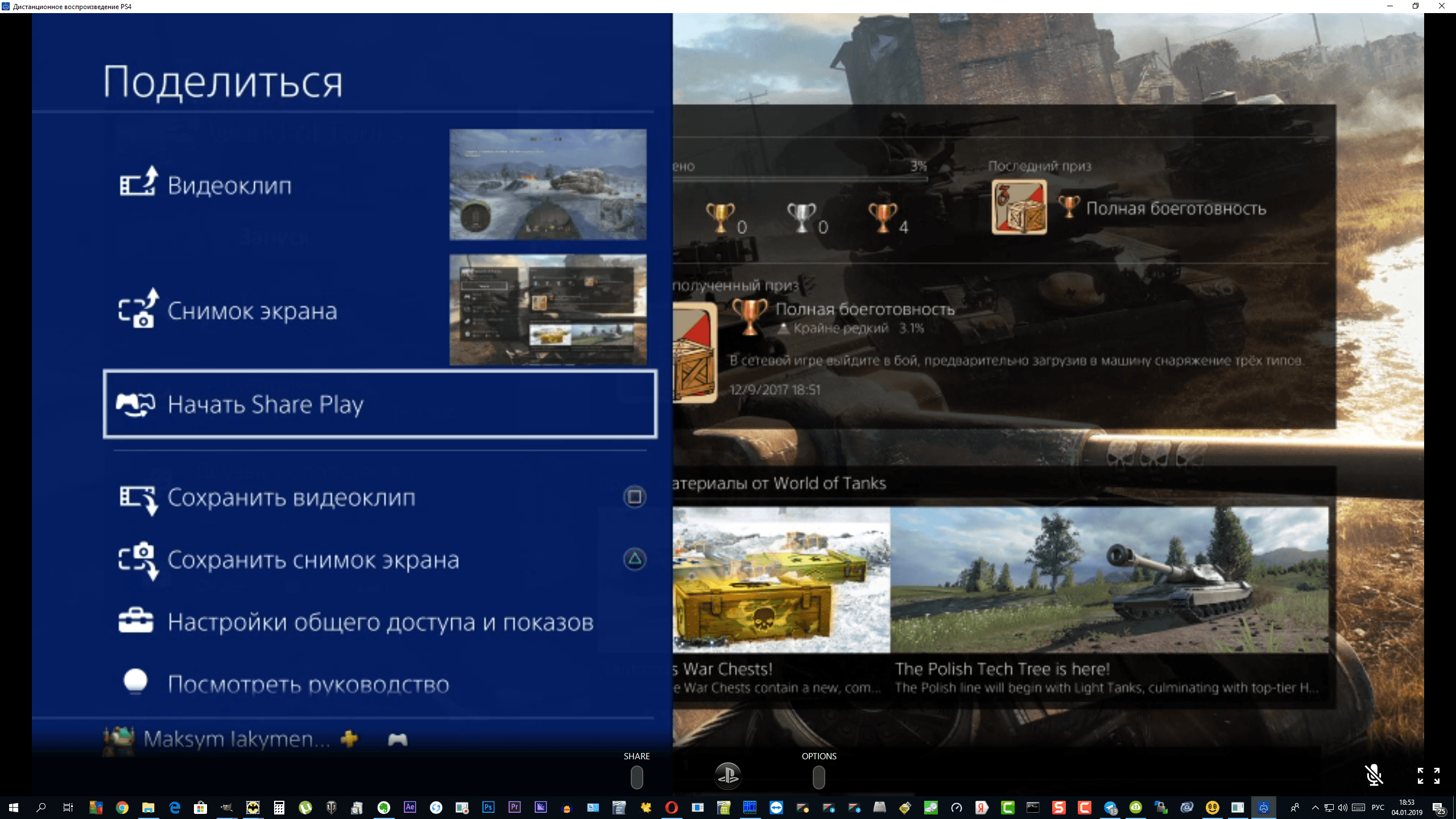Toggle fullscreen mode with arrows icon
This screenshot has height=819, width=1456.
[1429, 775]
